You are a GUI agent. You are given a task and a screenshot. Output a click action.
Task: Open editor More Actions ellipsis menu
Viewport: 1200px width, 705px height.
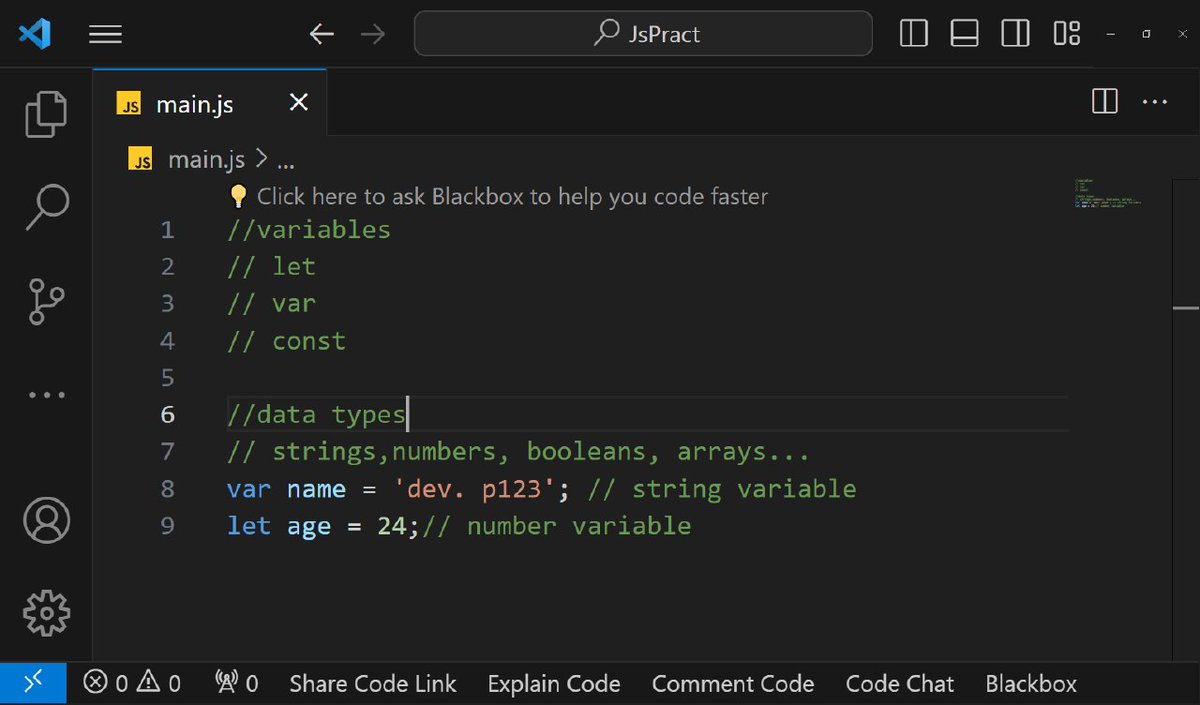1155,101
